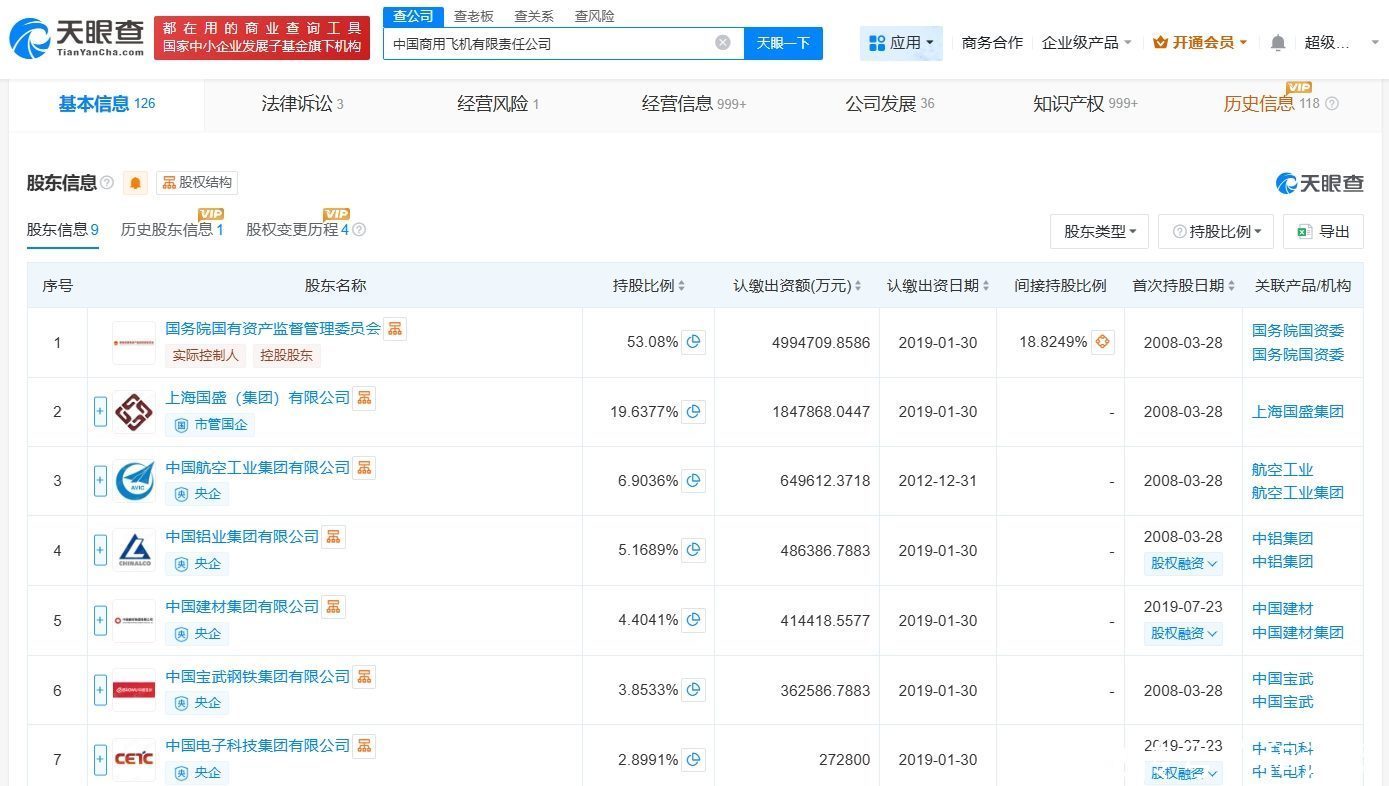
Task: Click the orange shareholder alert bell icon
Action: coord(136,183)
